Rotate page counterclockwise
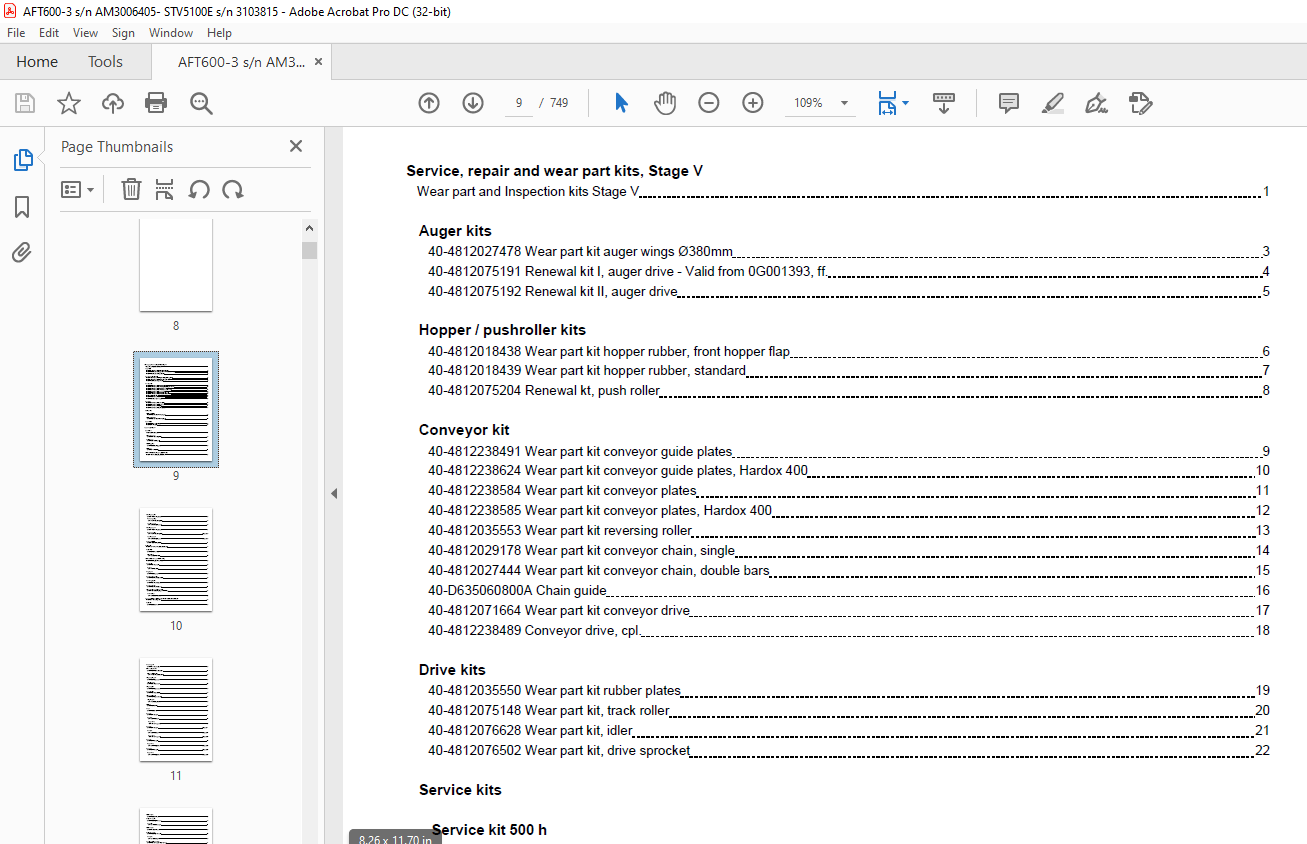This screenshot has height=844, width=1307. [199, 189]
